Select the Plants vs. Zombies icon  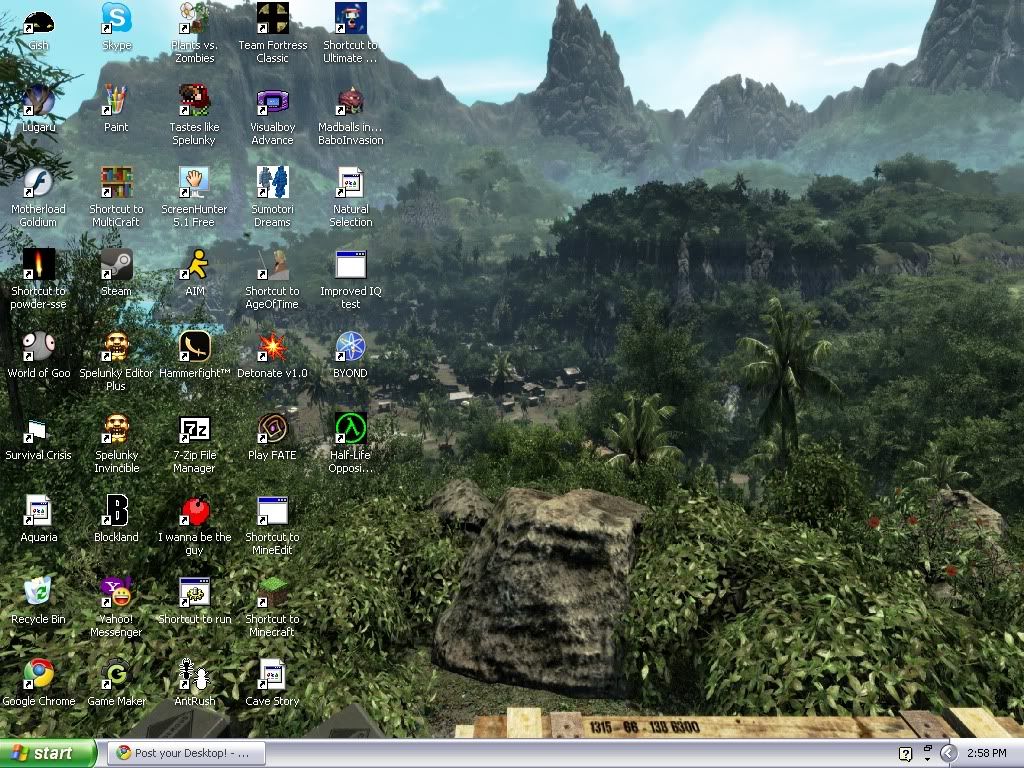(195, 20)
